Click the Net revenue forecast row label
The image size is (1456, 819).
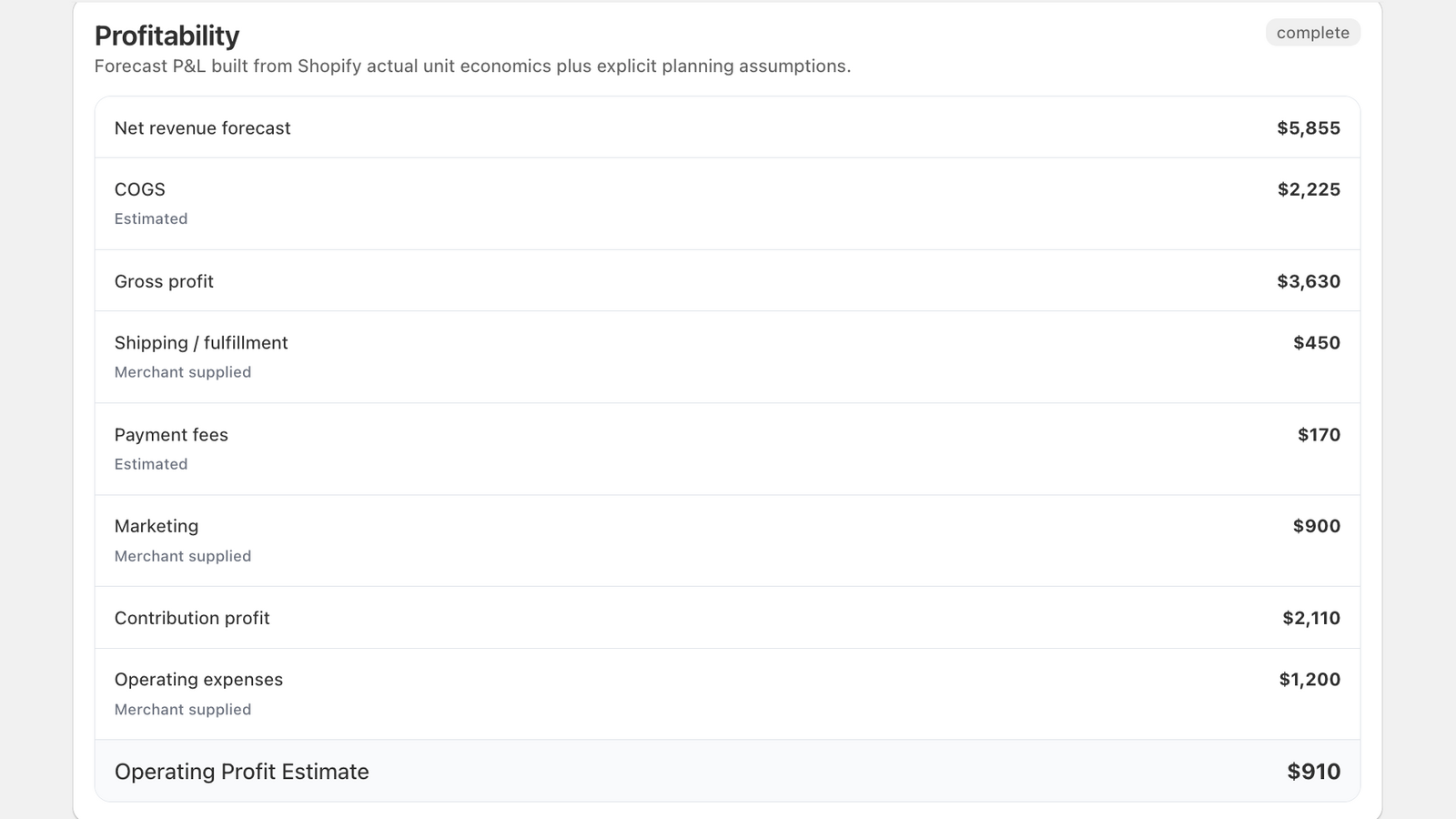pyautogui.click(x=202, y=128)
